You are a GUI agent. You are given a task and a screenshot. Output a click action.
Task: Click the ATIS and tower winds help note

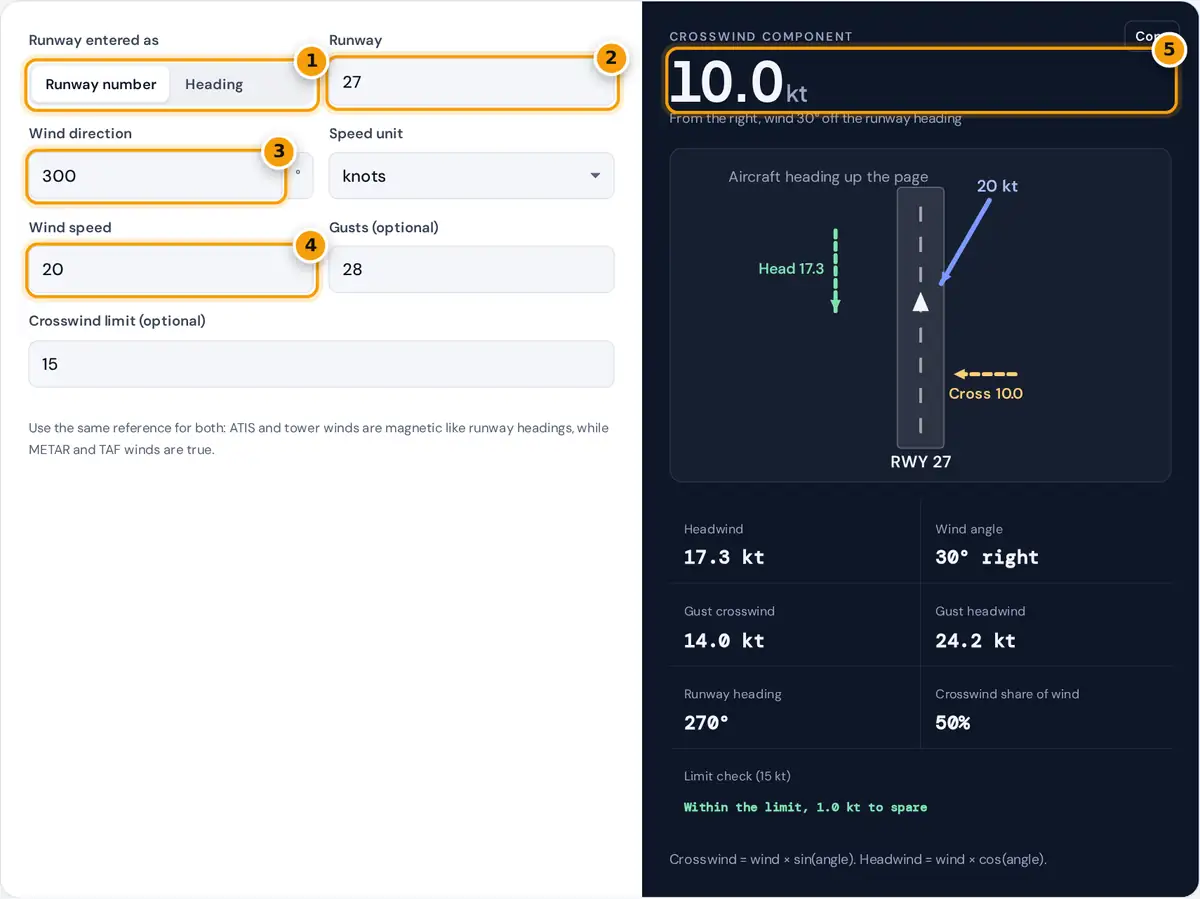coord(319,439)
